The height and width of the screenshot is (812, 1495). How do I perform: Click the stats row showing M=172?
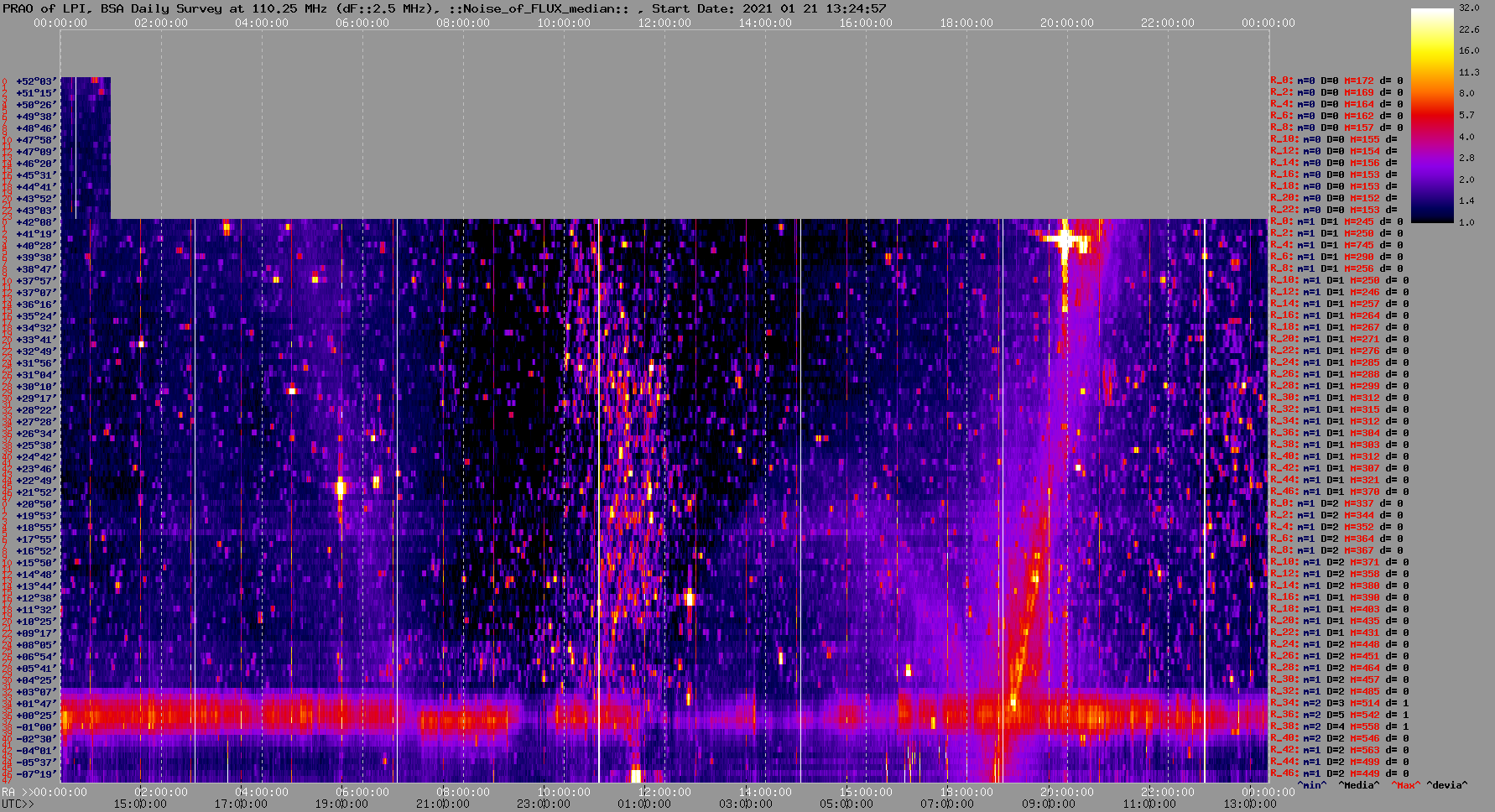[1336, 81]
